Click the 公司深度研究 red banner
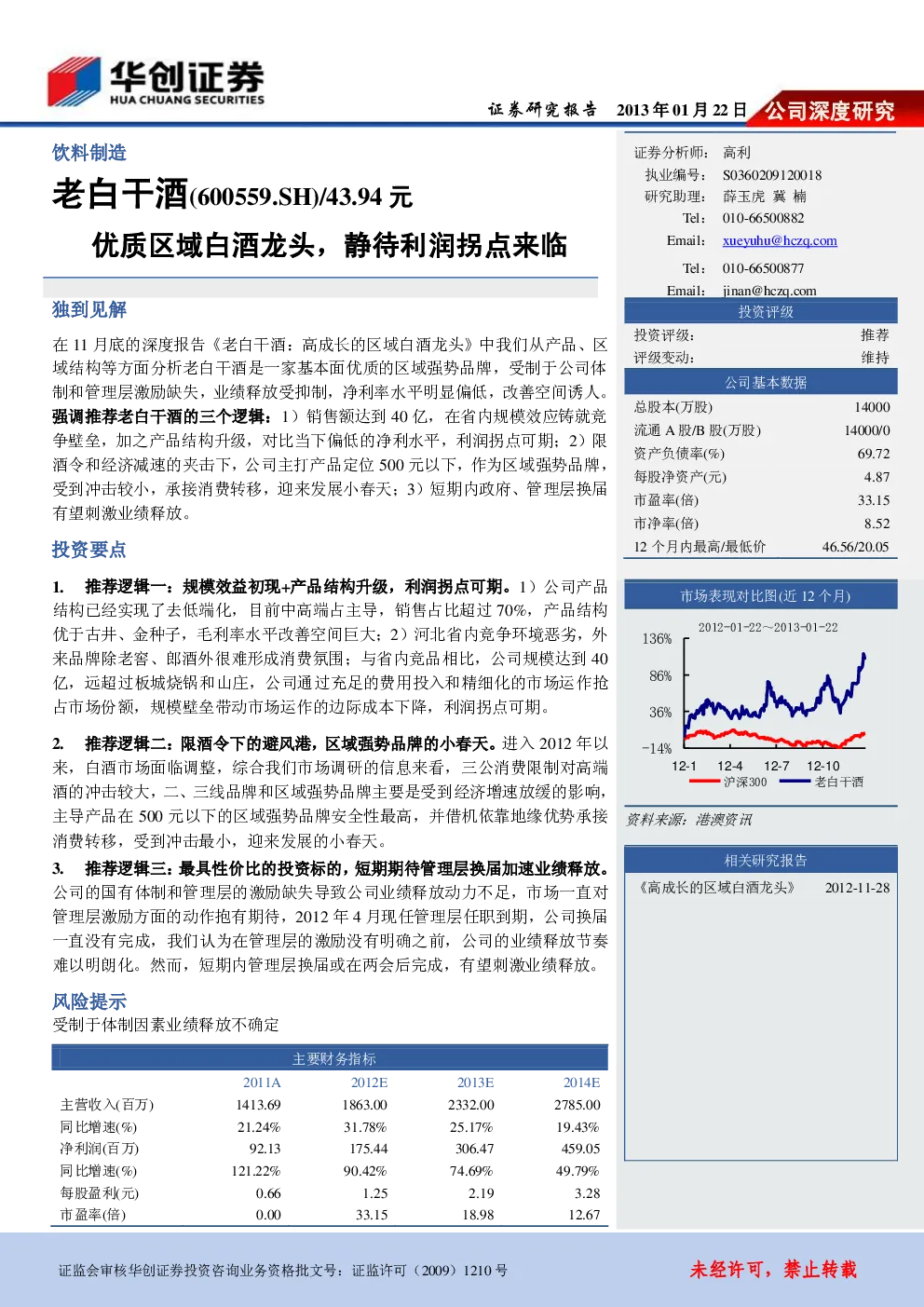924x1307 pixels. click(x=830, y=111)
